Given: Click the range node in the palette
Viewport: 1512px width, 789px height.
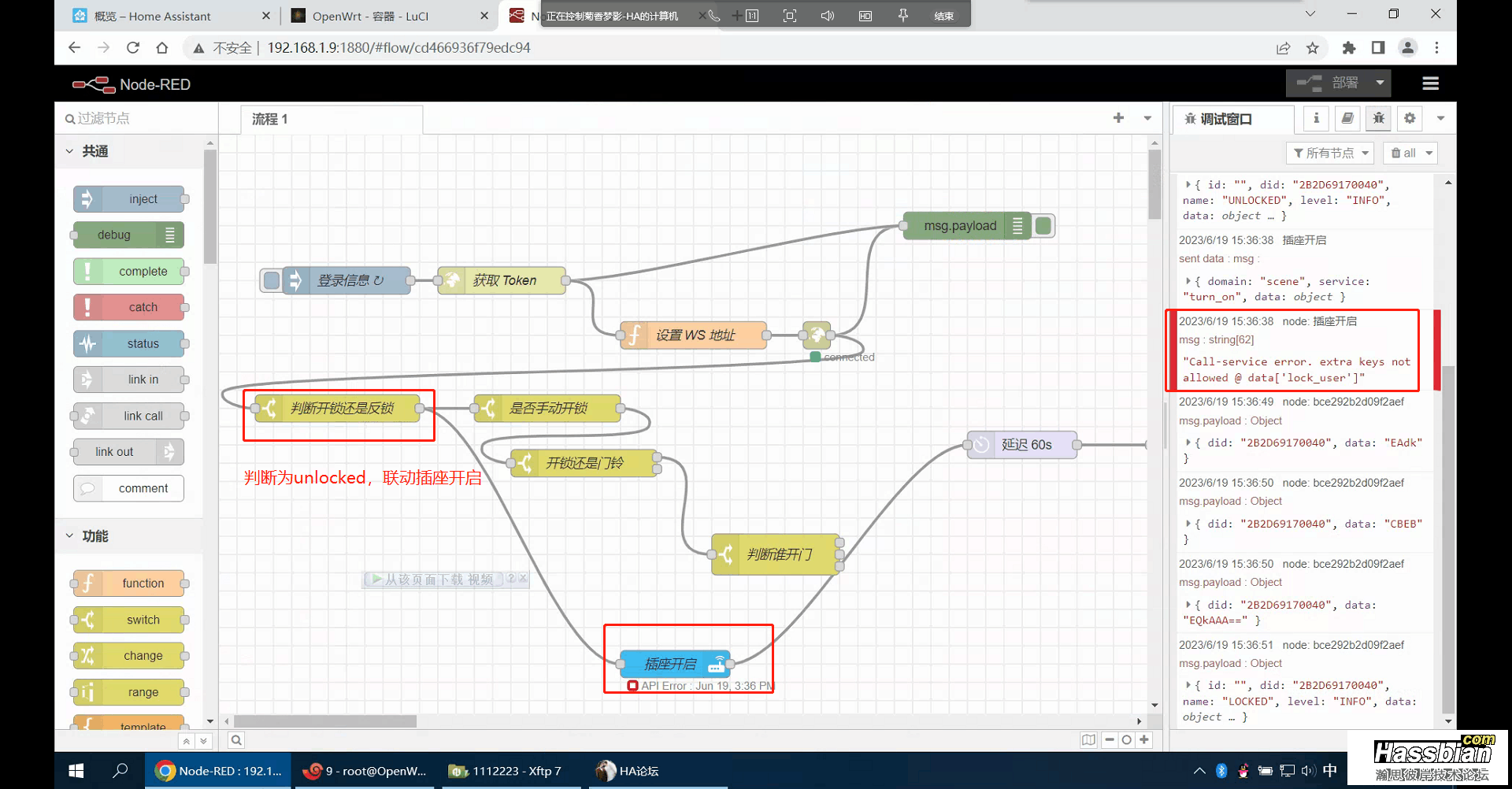Looking at the screenshot, I should pyautogui.click(x=129, y=692).
